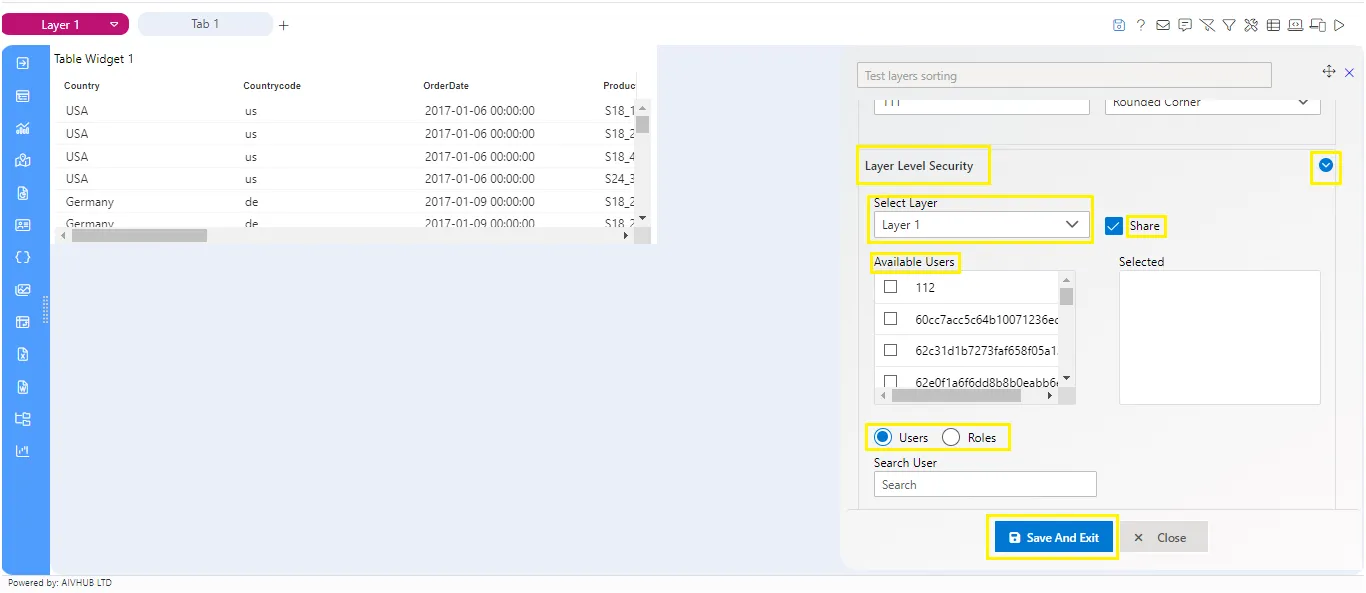
Task: Open the Select Layer dropdown
Action: (980, 225)
